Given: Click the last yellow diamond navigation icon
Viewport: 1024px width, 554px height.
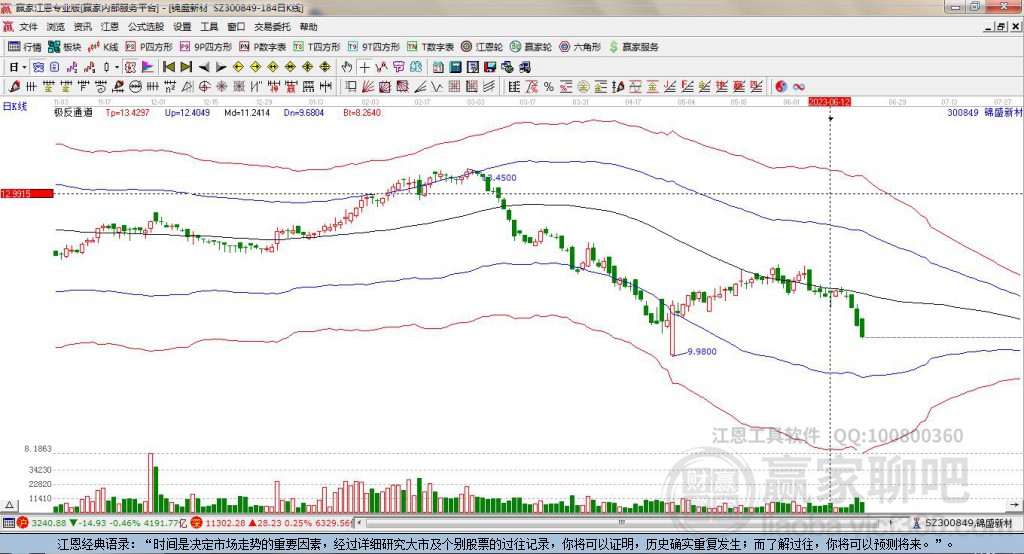Looking at the screenshot, I should [x=325, y=67].
